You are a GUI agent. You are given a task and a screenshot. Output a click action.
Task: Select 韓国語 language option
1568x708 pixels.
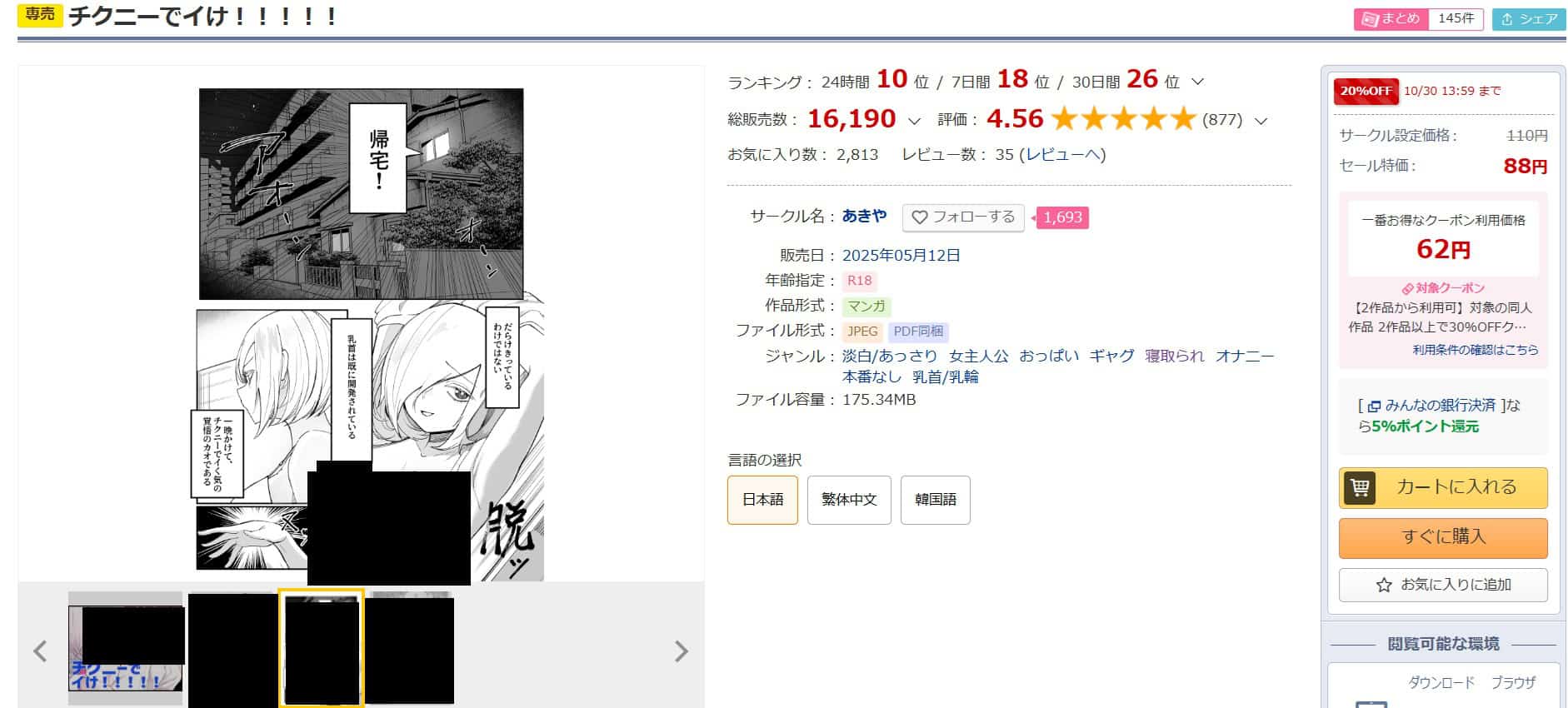coord(935,500)
